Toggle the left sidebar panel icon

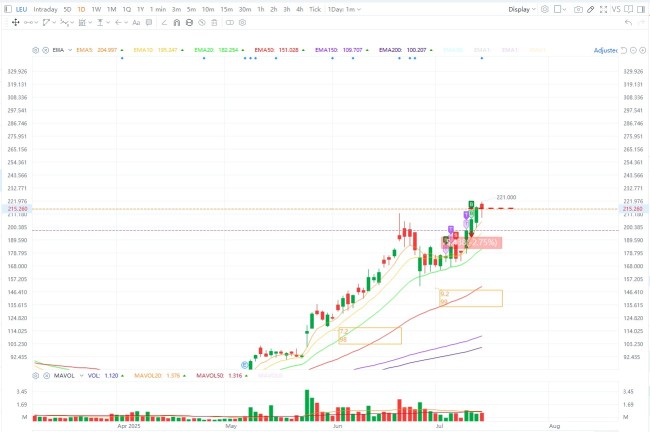pyautogui.click(x=8, y=9)
